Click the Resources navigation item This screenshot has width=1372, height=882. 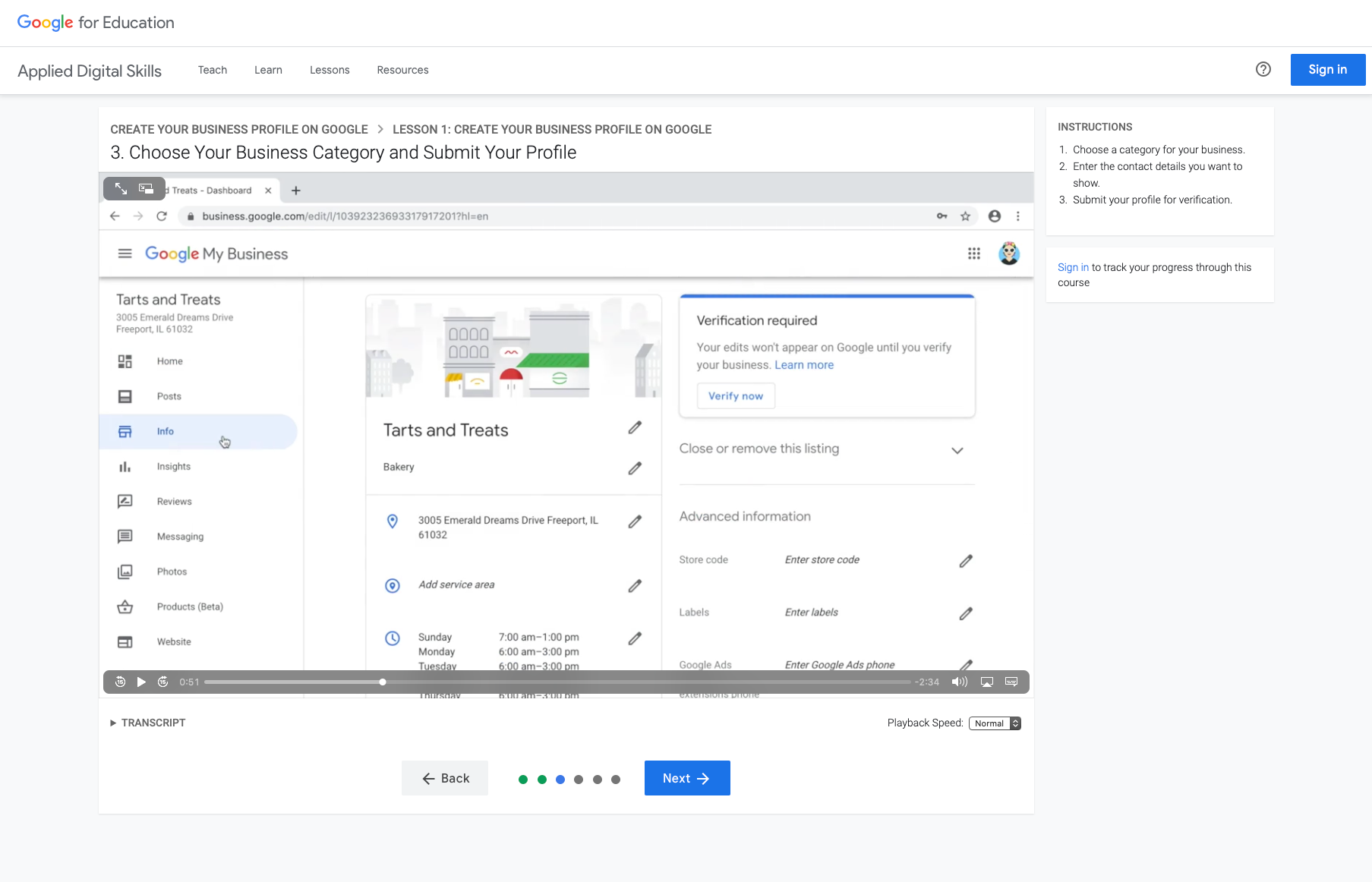[x=402, y=70]
